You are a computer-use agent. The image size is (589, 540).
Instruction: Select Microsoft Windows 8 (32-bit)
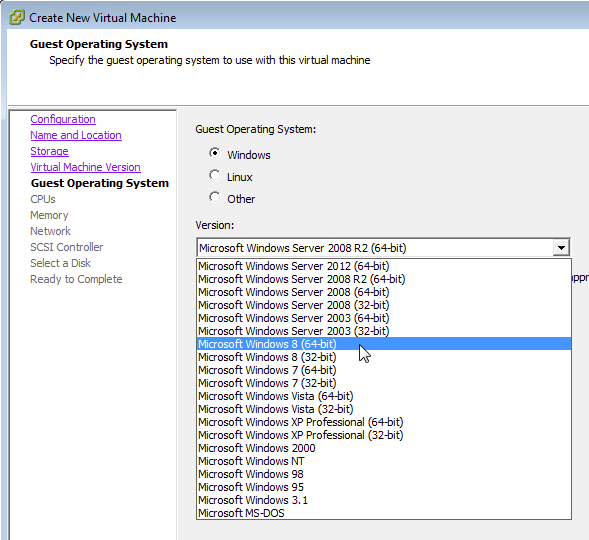coord(384,357)
